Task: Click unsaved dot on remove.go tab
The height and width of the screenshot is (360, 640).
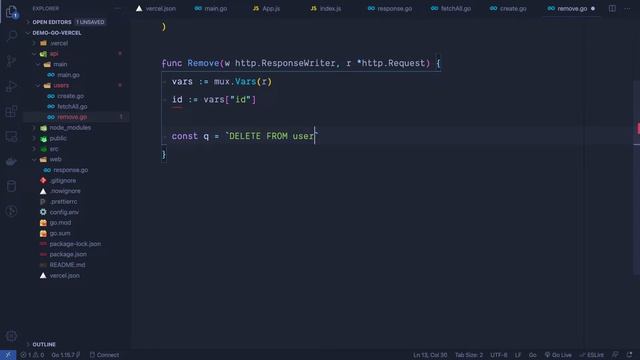Action: [593, 9]
